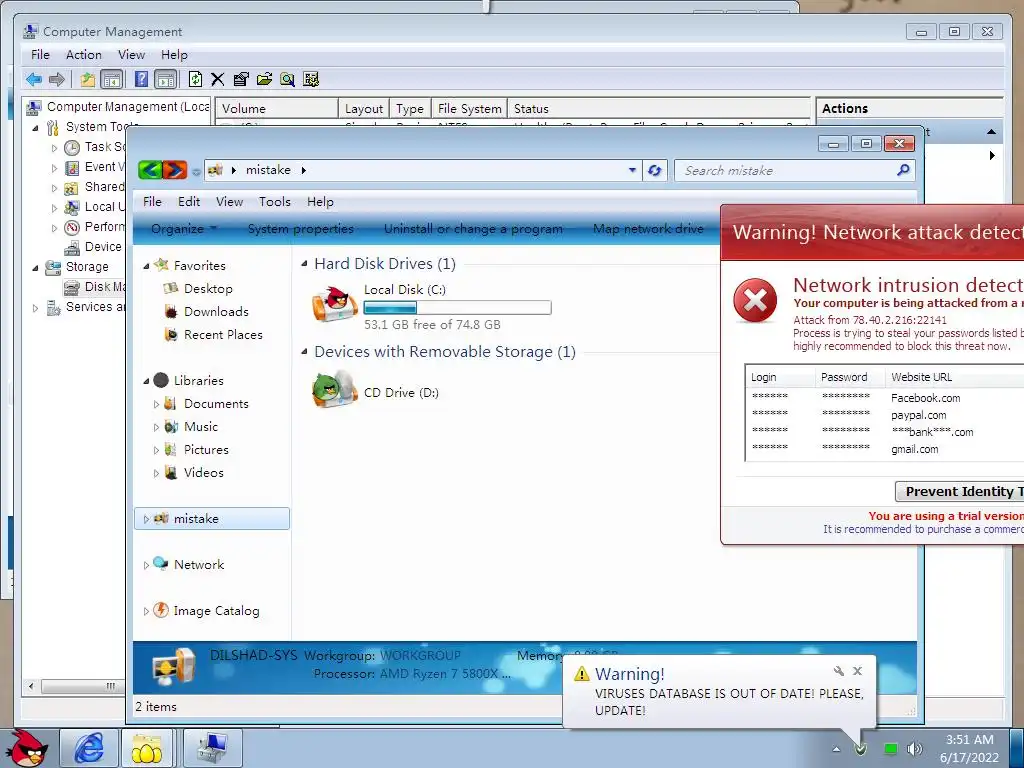Click Map network drive
The height and width of the screenshot is (768, 1024).
point(648,229)
